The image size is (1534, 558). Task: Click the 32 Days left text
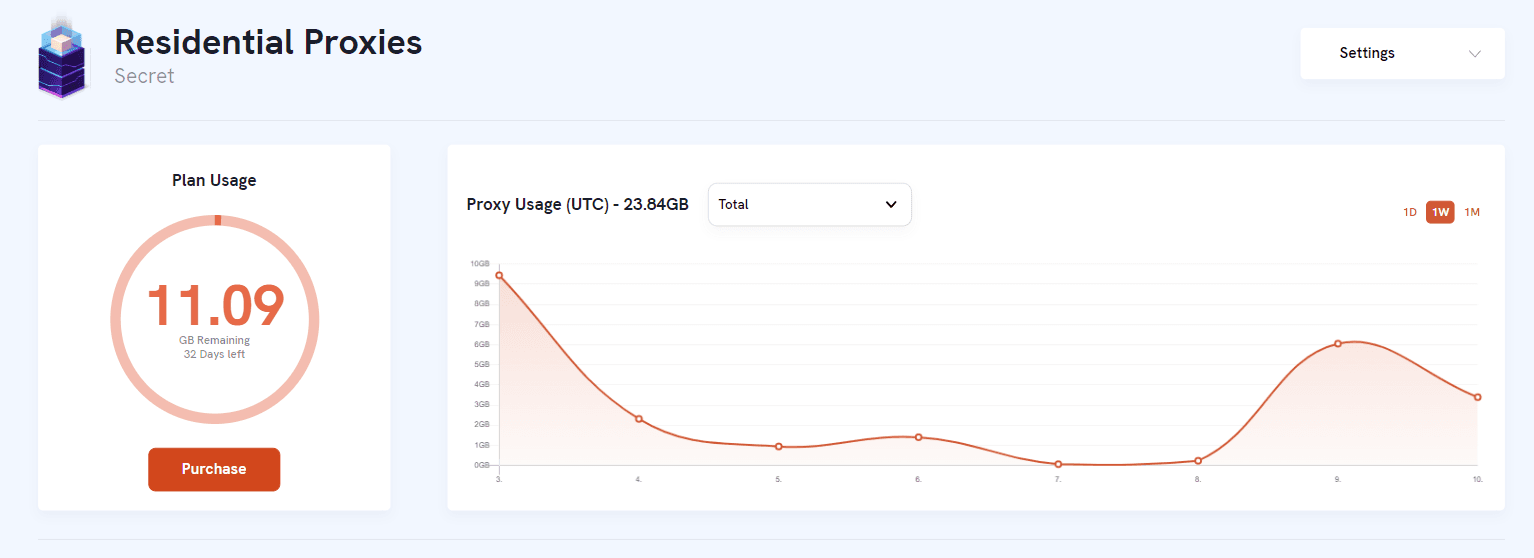pos(214,355)
